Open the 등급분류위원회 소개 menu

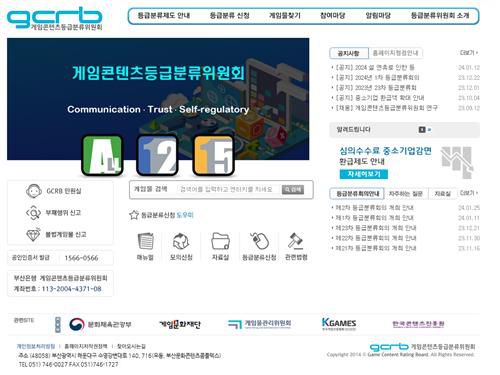pyautogui.click(x=440, y=15)
